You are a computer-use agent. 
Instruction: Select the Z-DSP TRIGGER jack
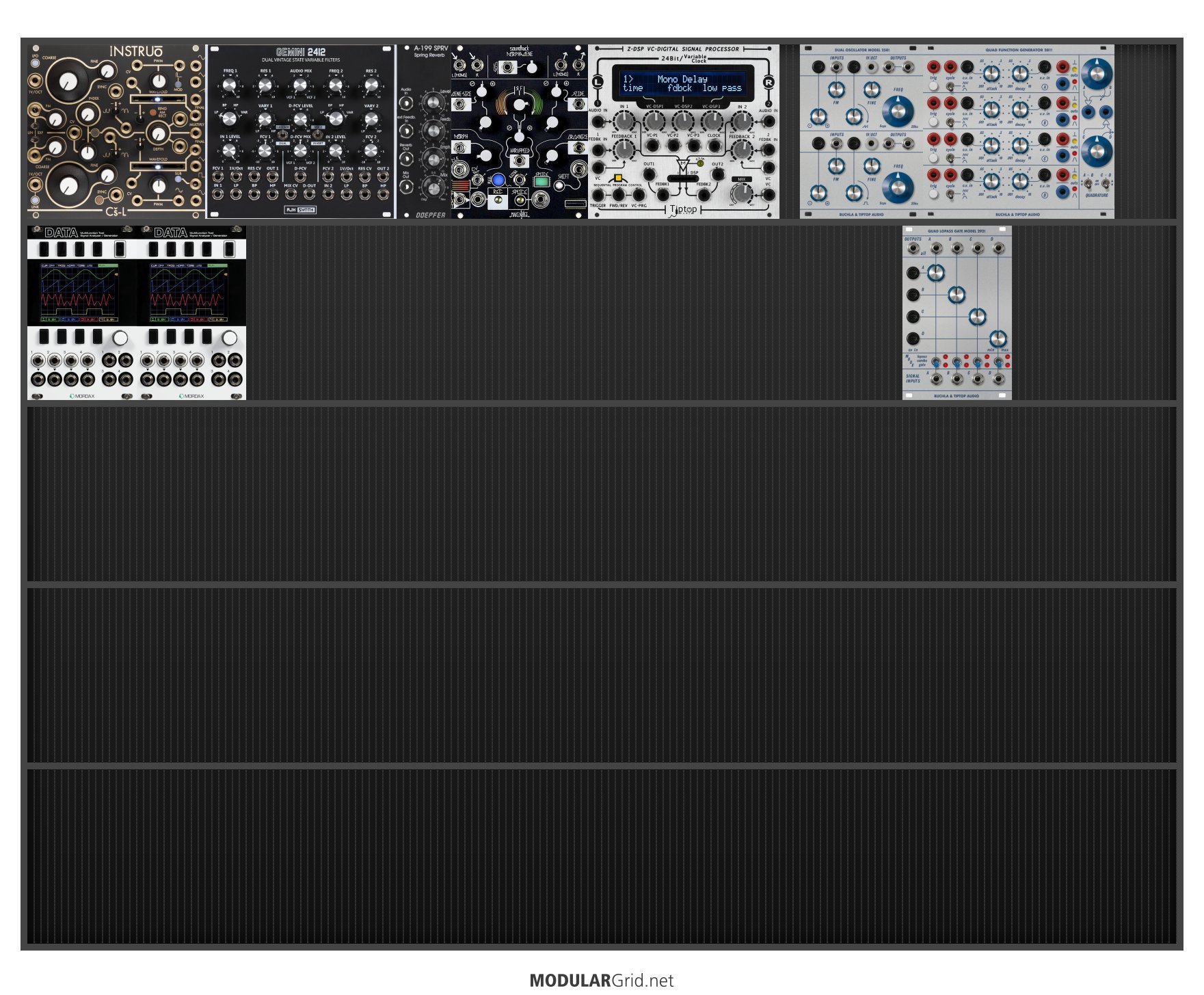pos(599,196)
